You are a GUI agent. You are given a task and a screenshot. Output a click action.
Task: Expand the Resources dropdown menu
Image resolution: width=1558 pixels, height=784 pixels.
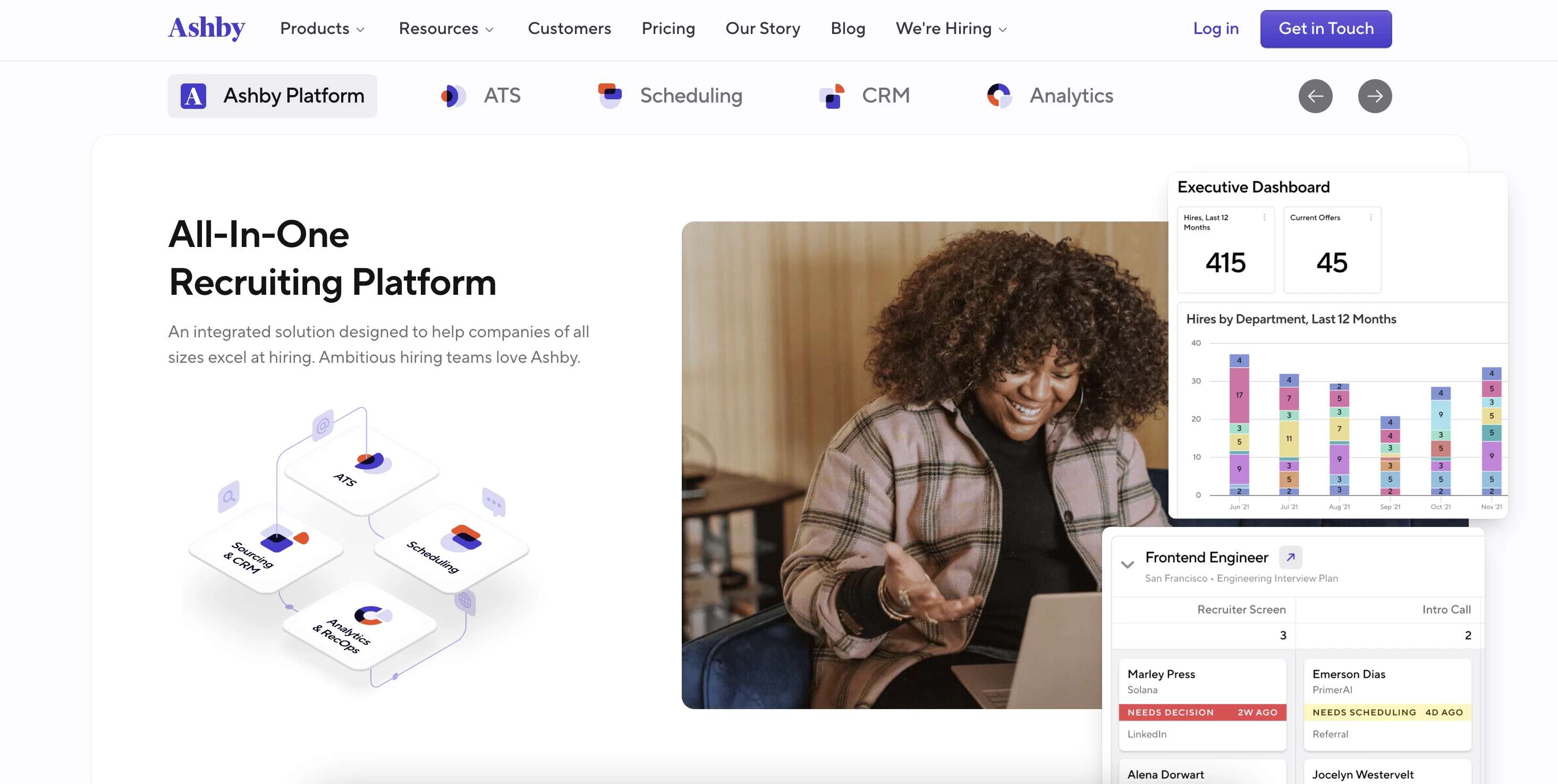pos(446,28)
